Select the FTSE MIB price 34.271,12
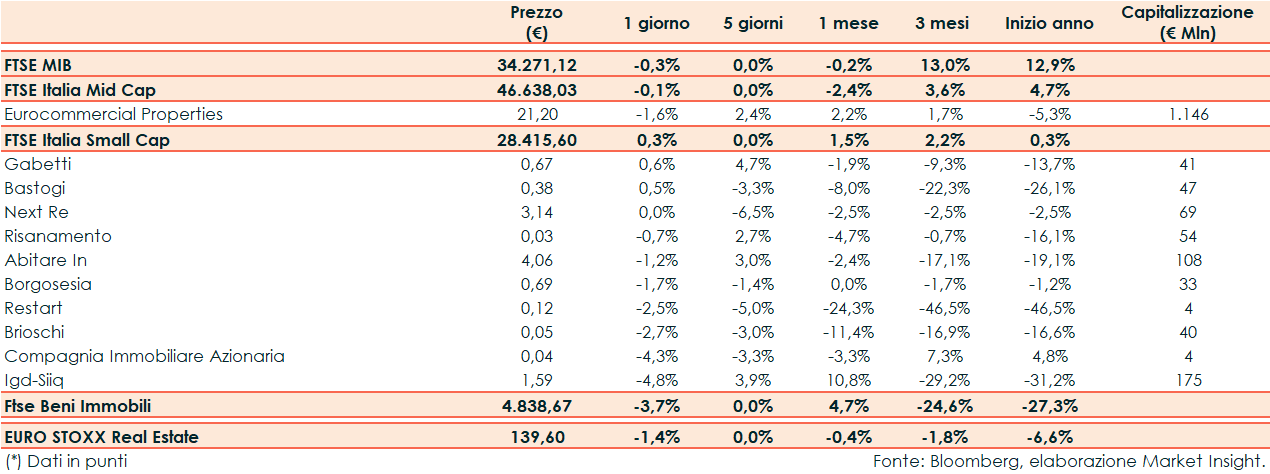1270x474 pixels. (537, 65)
